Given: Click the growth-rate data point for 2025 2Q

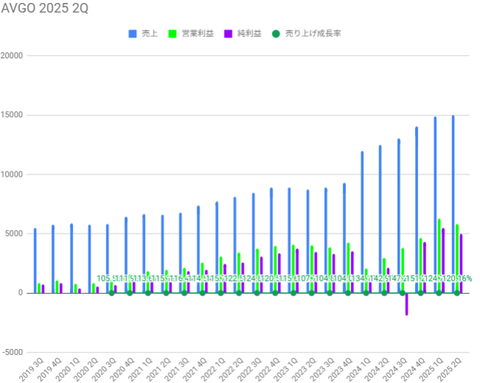Looking at the screenshot, I should coord(457,293).
